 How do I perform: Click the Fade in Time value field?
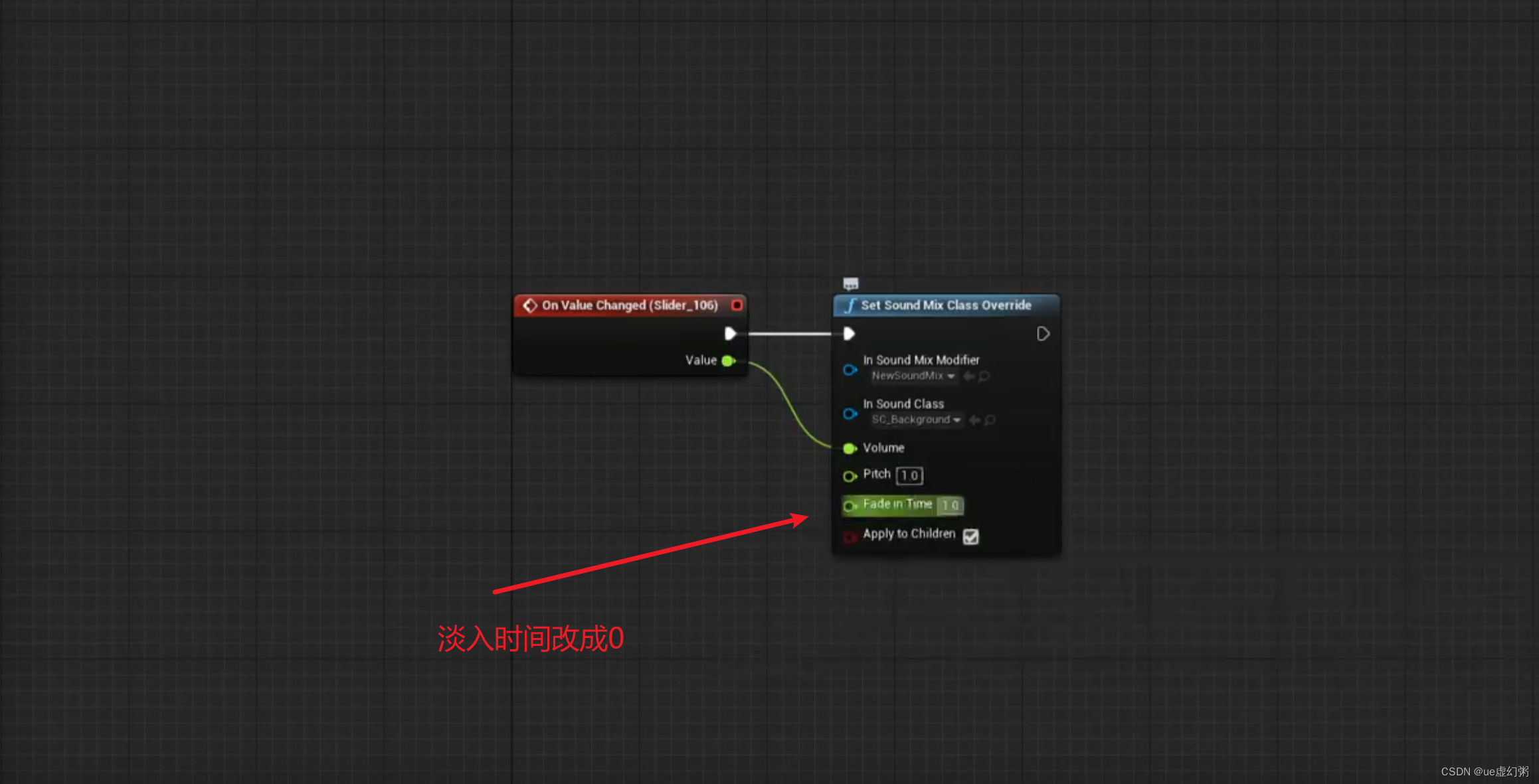[x=950, y=505]
